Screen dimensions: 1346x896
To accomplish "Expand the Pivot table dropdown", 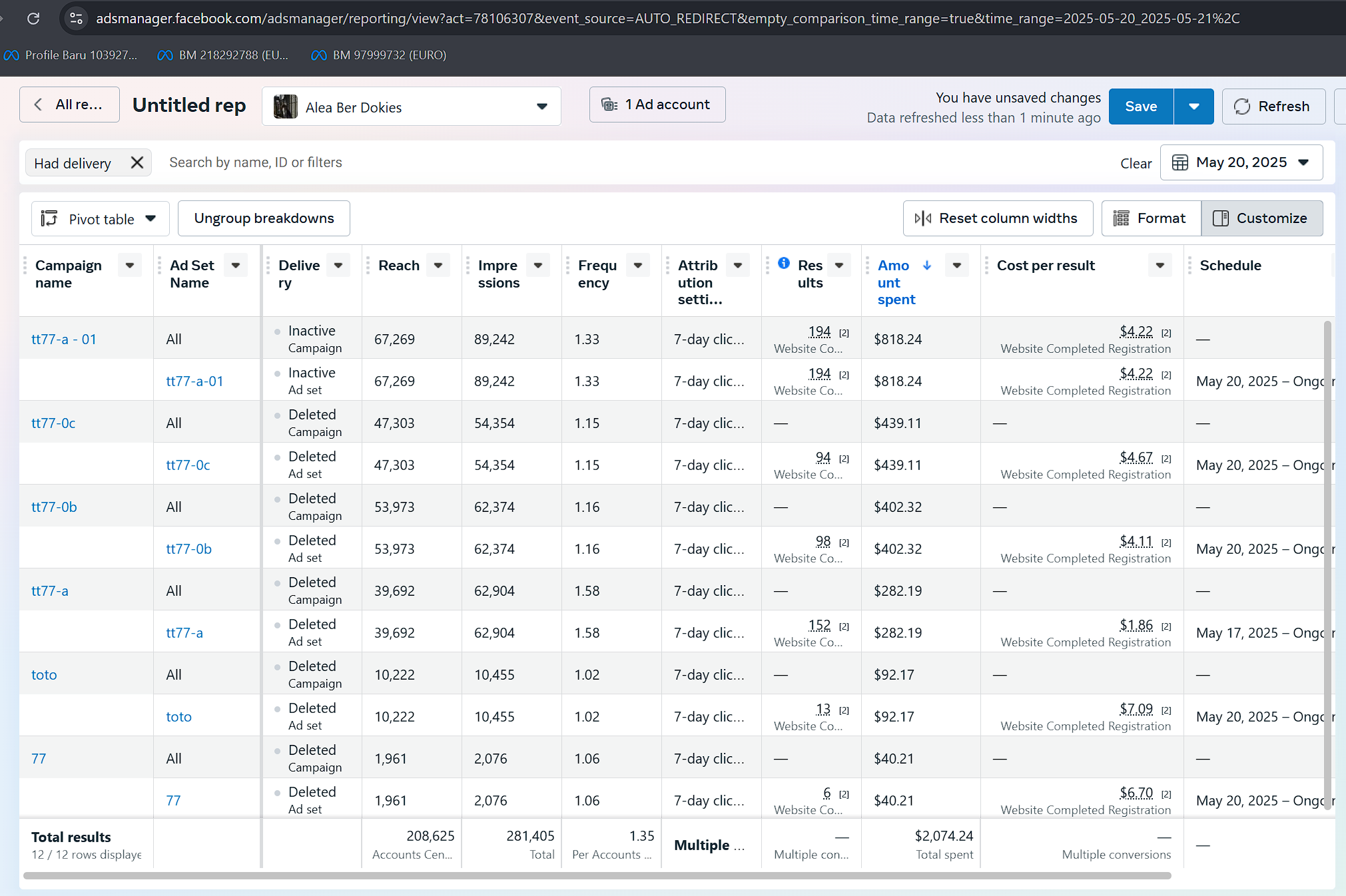I will click(100, 219).
